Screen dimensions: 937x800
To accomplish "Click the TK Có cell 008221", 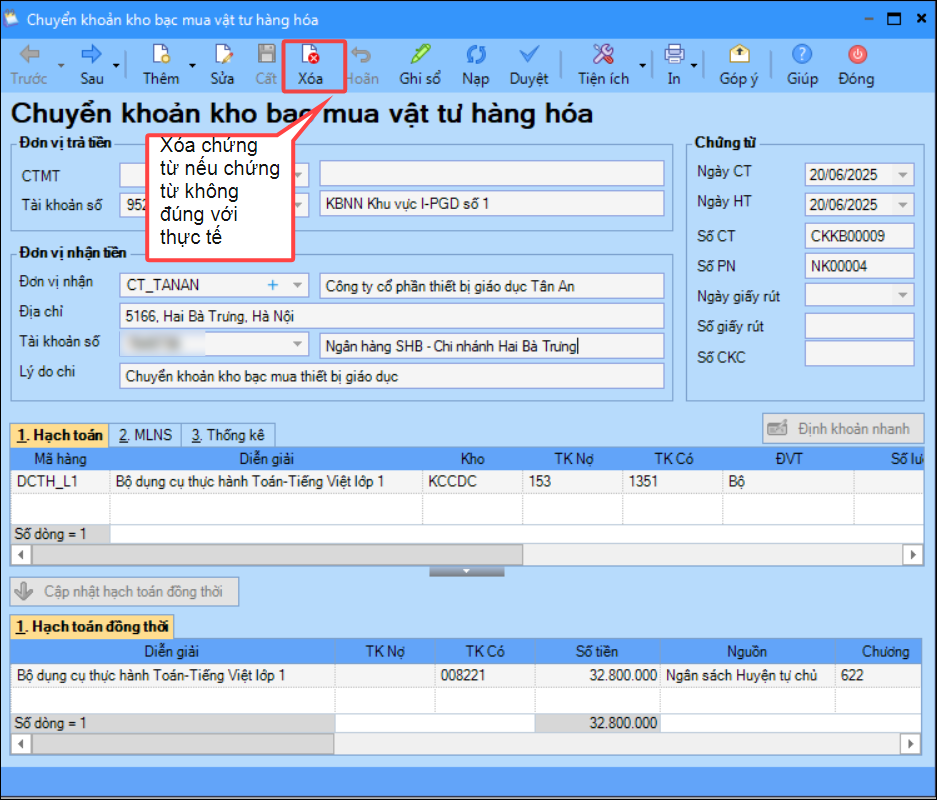I will 485,675.
